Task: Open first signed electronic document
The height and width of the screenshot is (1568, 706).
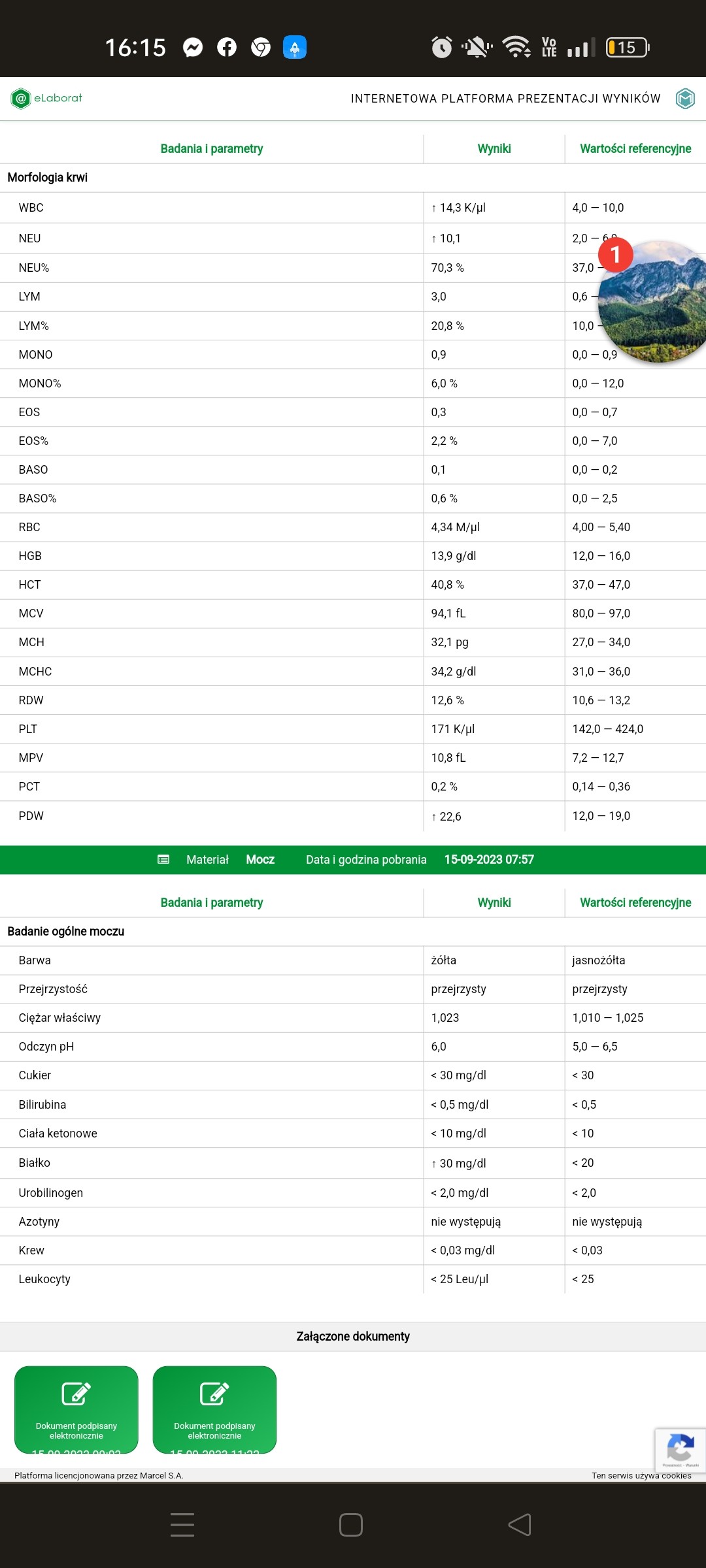Action: tap(76, 1409)
